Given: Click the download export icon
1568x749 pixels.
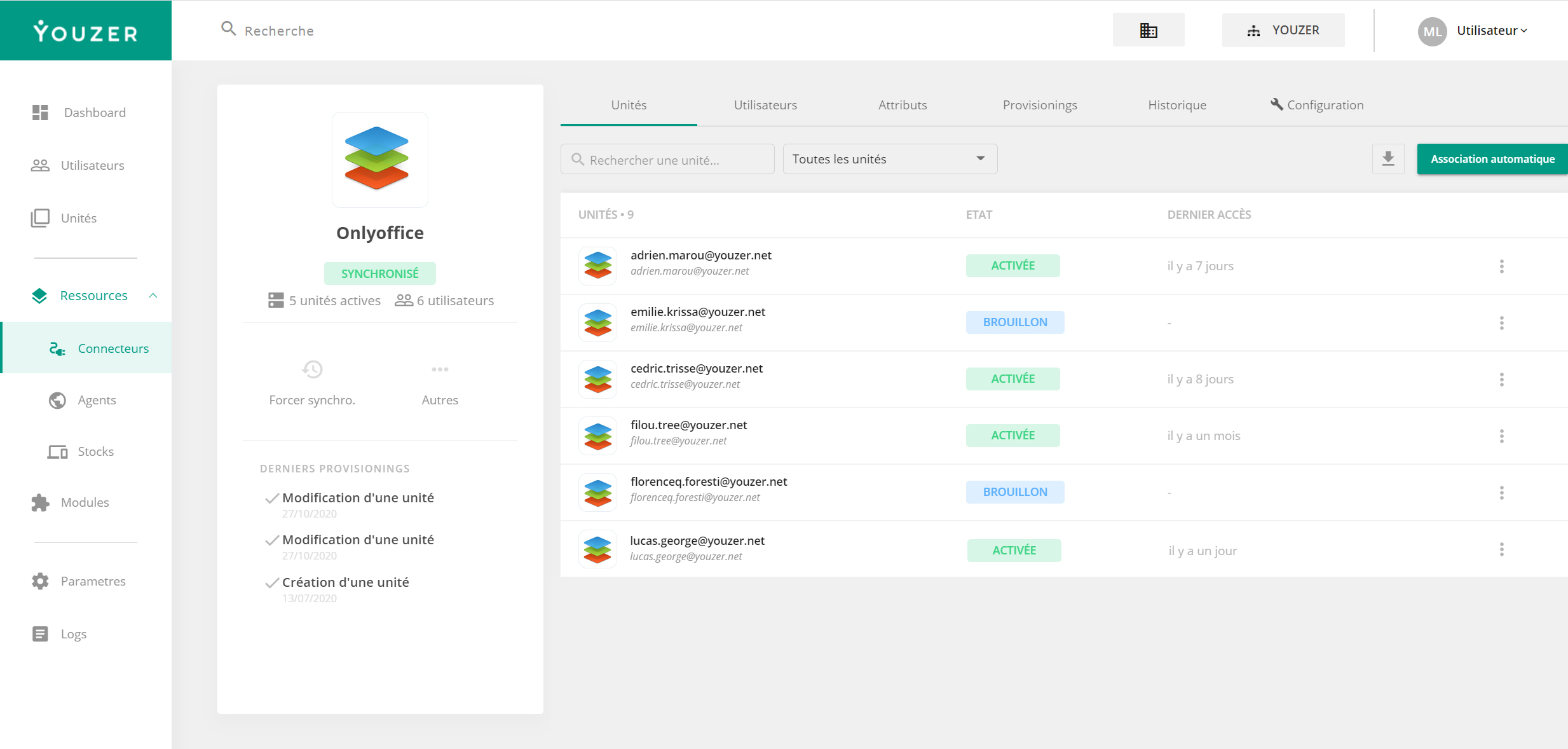Looking at the screenshot, I should pyautogui.click(x=1388, y=159).
